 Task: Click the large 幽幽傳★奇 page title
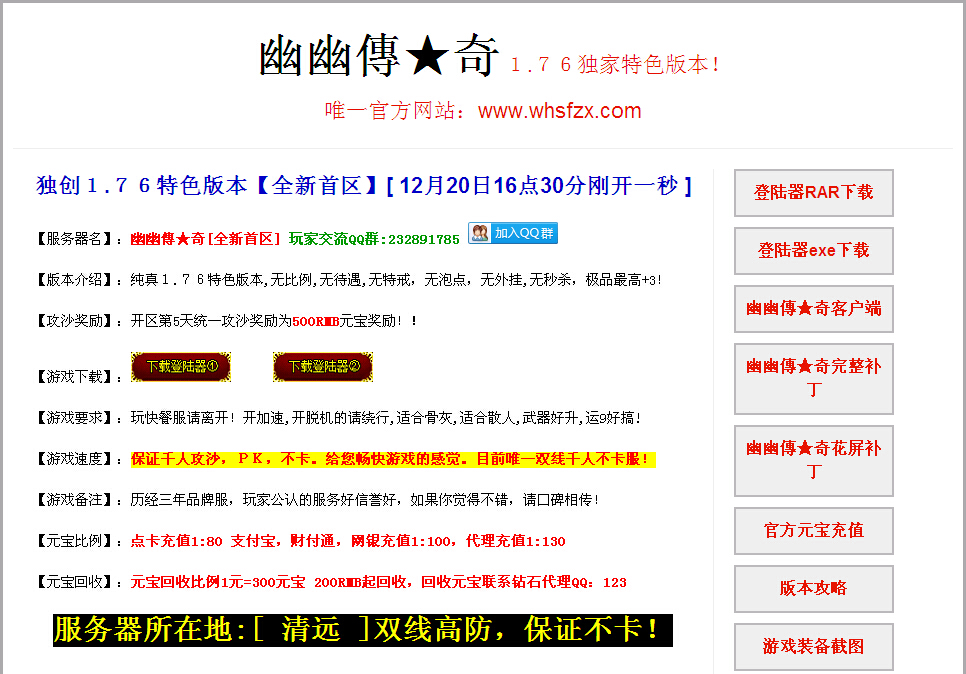coord(379,57)
